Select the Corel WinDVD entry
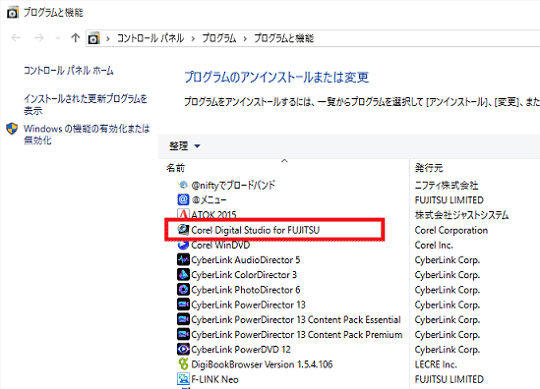Image resolution: width=540 pixels, height=389 pixels. point(220,245)
